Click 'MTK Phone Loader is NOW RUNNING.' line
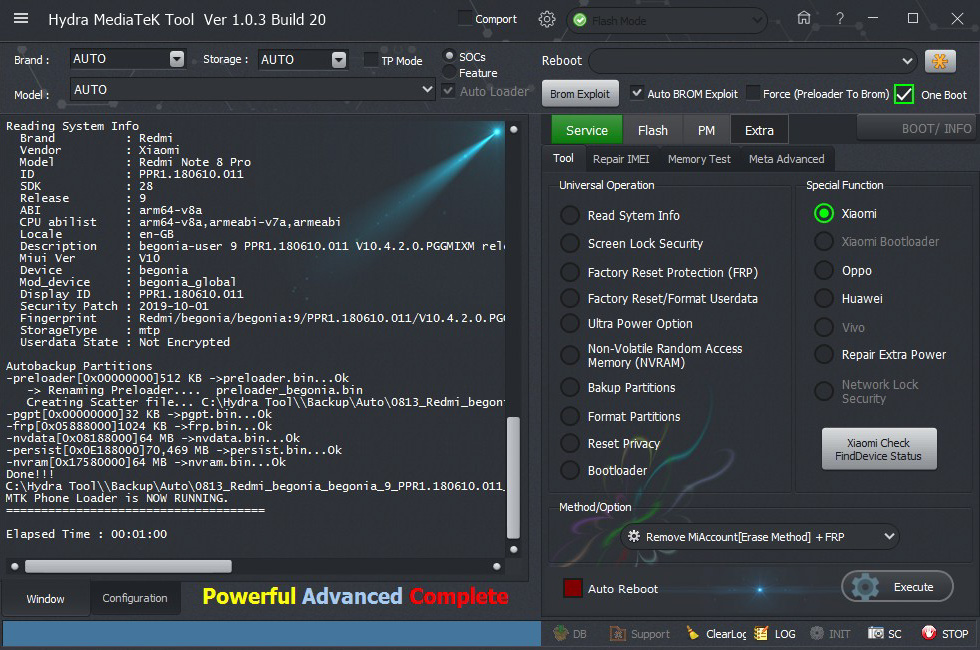The height and width of the screenshot is (650, 980). tap(116, 498)
